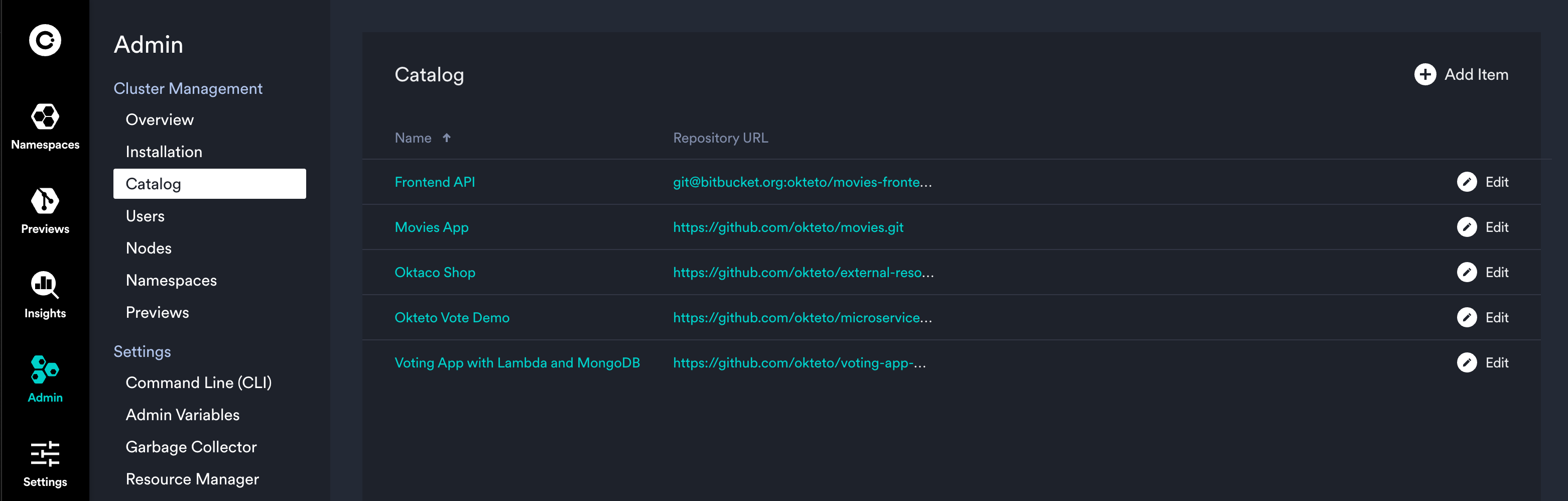Image resolution: width=1568 pixels, height=501 pixels.
Task: Click the pencil icon for Frontend API
Action: [1466, 182]
